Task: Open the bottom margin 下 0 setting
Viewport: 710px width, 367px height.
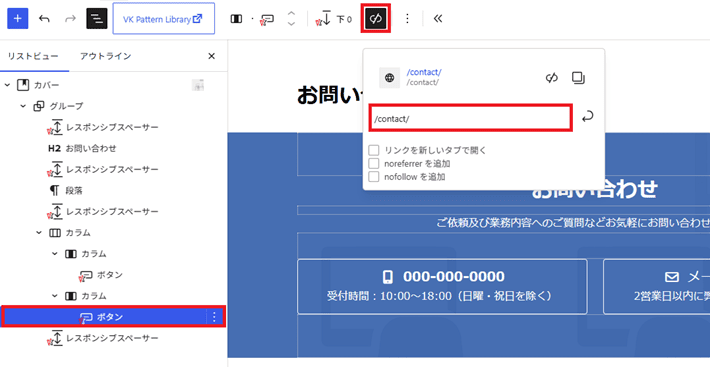Action: click(x=334, y=19)
